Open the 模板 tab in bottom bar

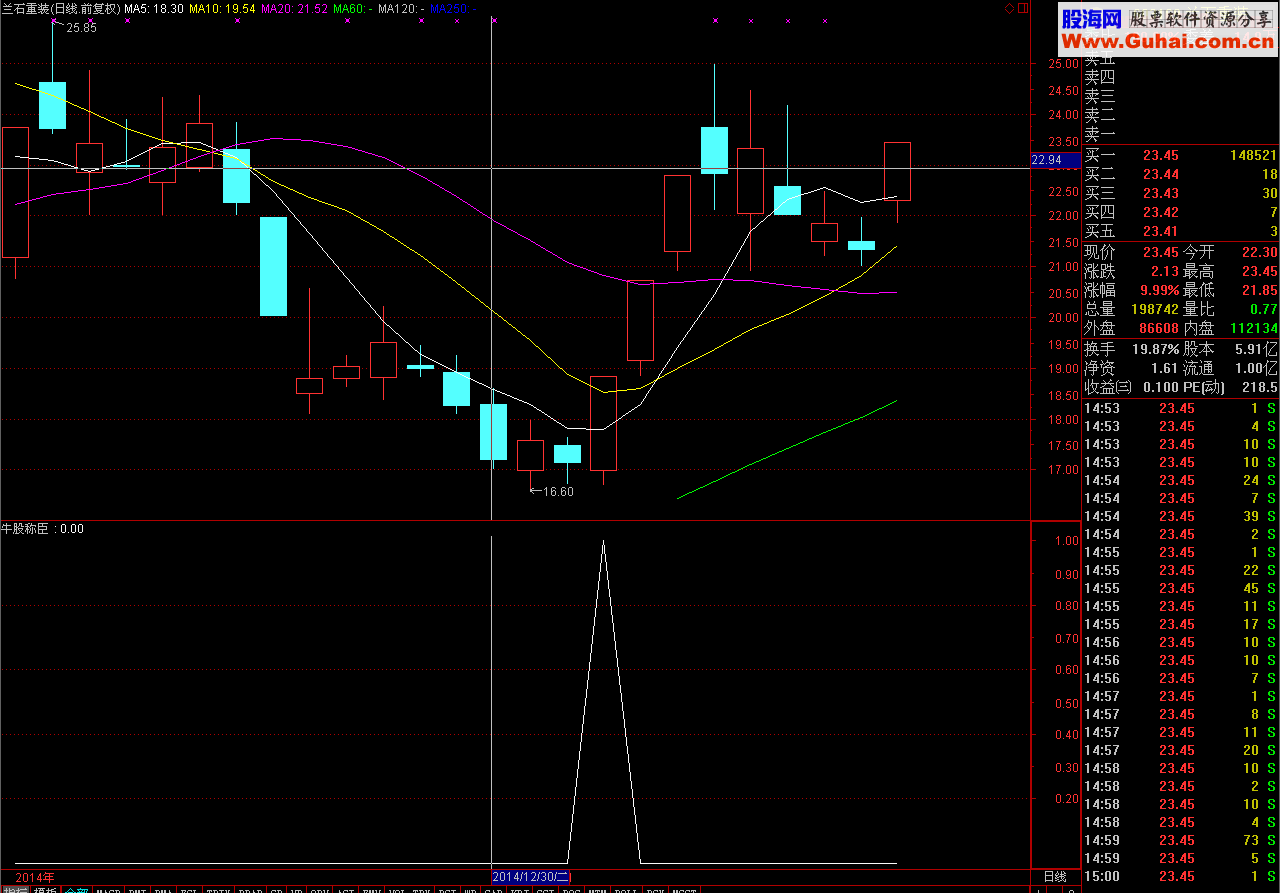[x=45, y=888]
